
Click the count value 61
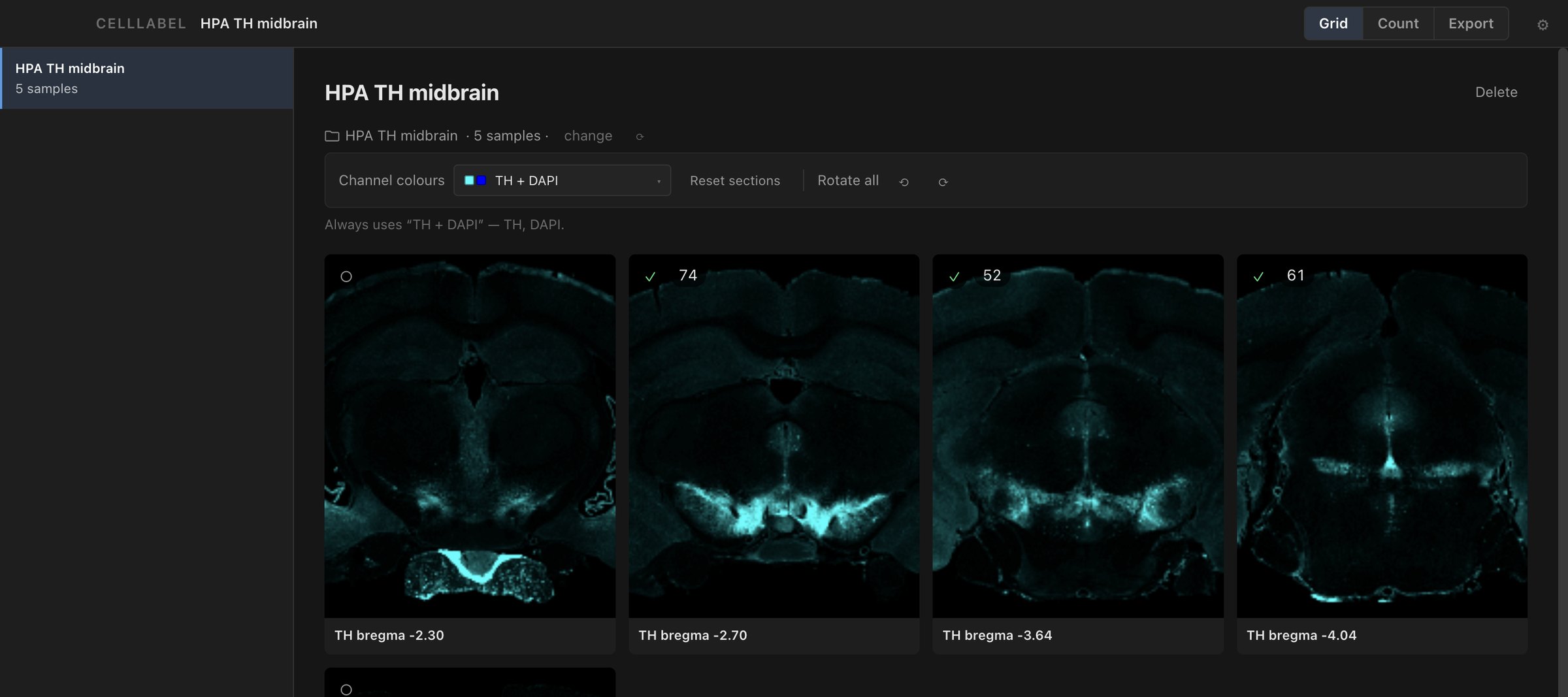point(1296,276)
